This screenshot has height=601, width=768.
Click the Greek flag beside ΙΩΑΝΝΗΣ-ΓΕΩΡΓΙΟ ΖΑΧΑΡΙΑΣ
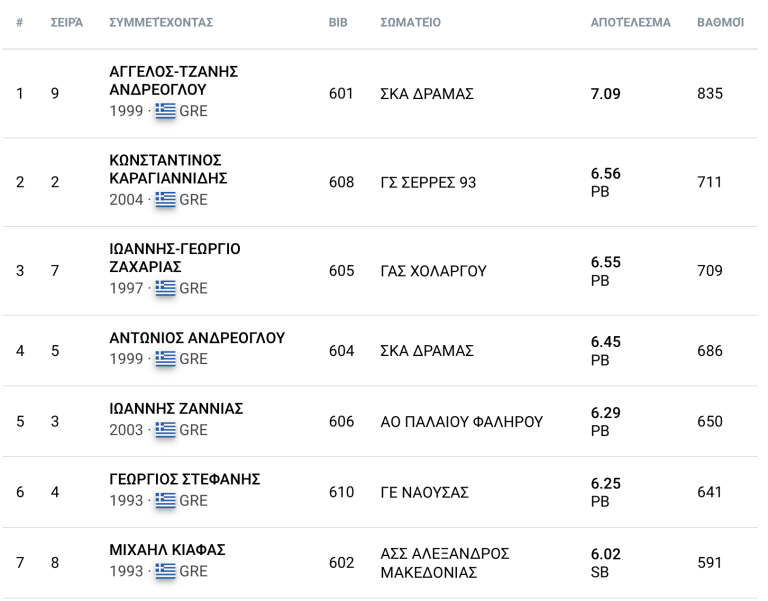coord(165,288)
